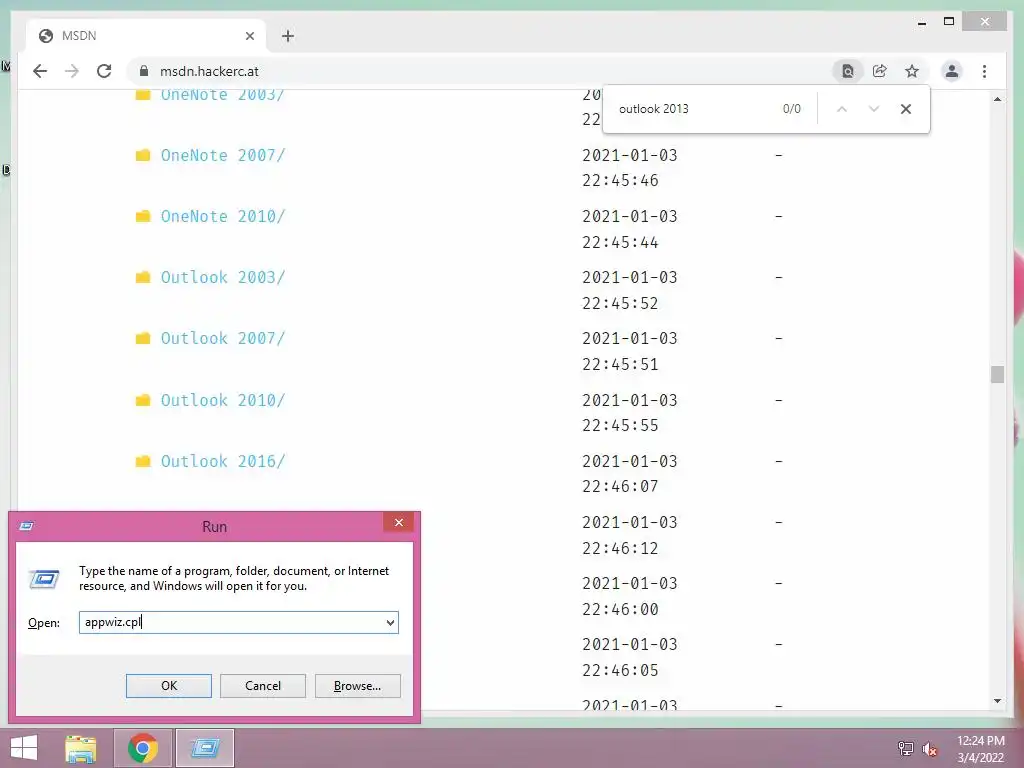Image resolution: width=1024 pixels, height=768 pixels.
Task: Click the timestamp 22:45:52
Action: click(x=620, y=303)
